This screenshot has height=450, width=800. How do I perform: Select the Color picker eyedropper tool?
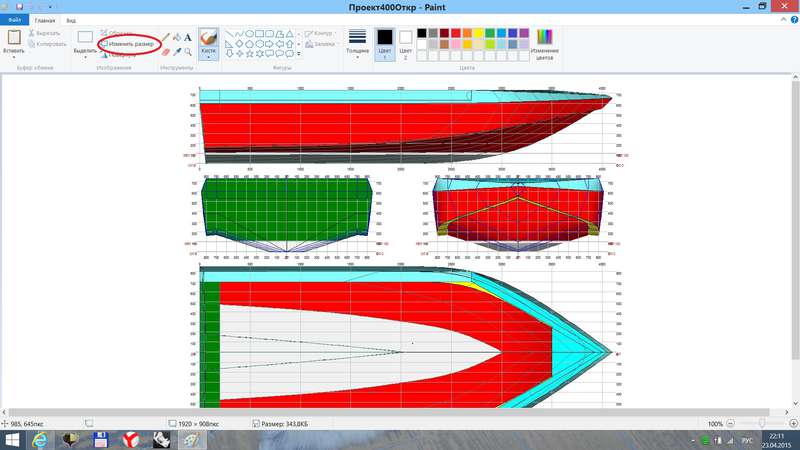click(178, 51)
